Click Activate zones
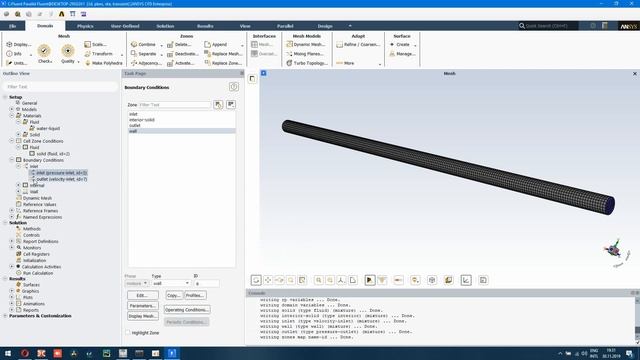 (x=180, y=63)
